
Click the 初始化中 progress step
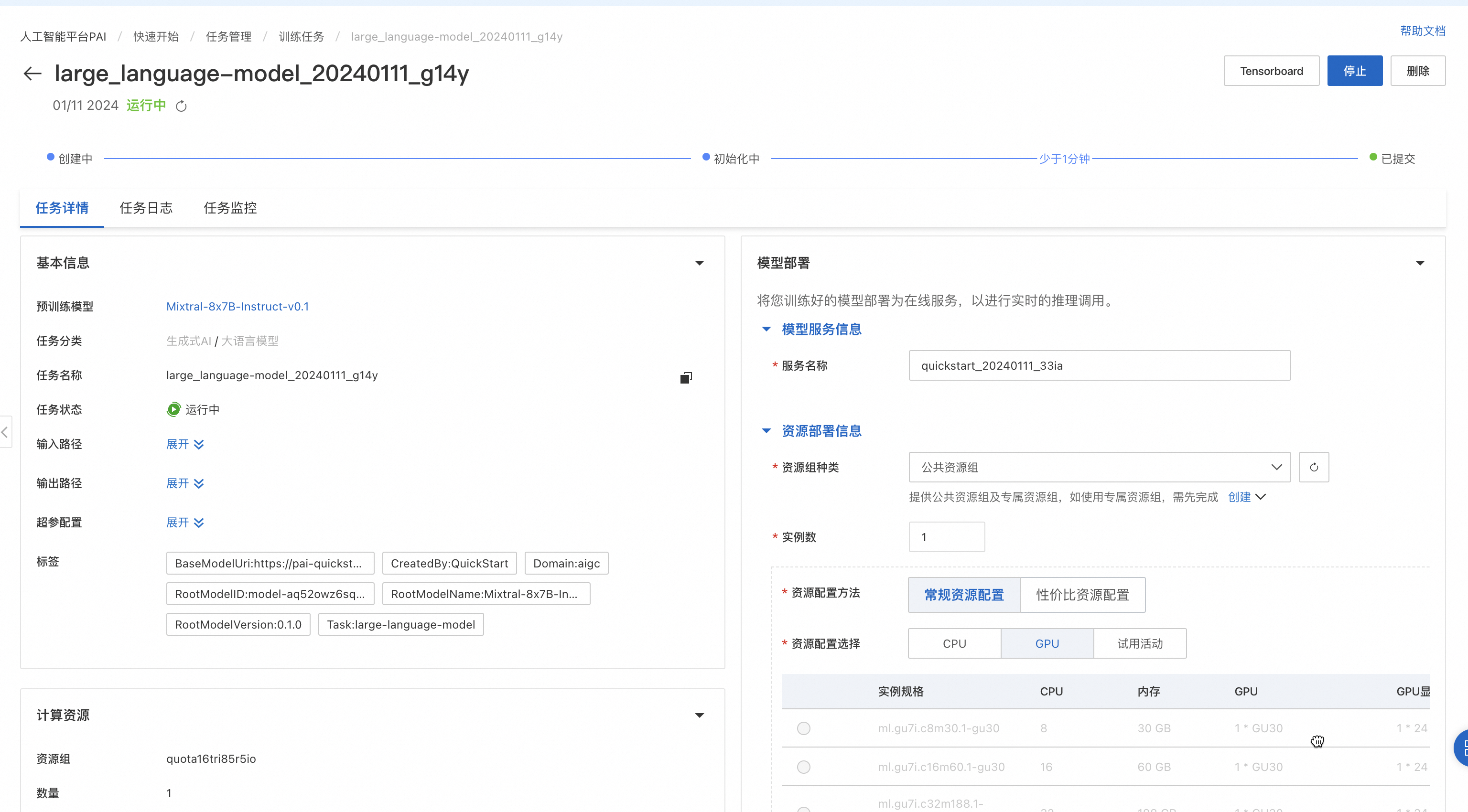731,158
